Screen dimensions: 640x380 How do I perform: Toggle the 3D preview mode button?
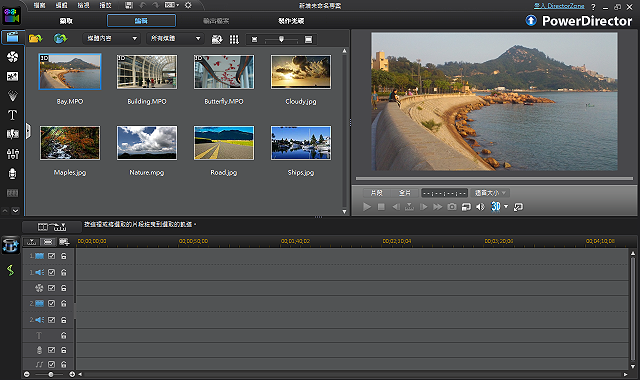click(x=496, y=207)
